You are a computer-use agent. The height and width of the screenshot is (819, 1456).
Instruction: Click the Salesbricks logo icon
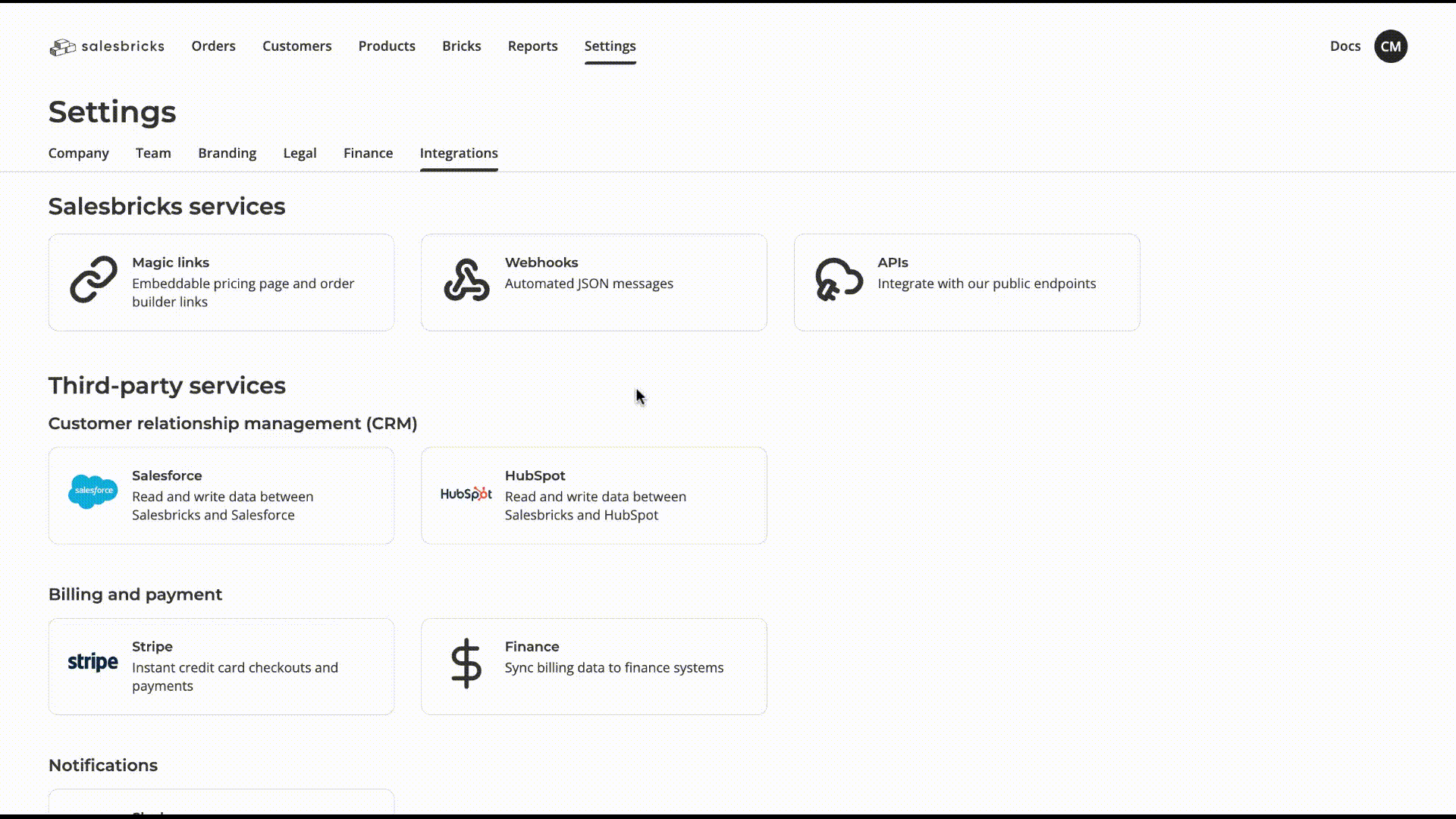(x=63, y=47)
